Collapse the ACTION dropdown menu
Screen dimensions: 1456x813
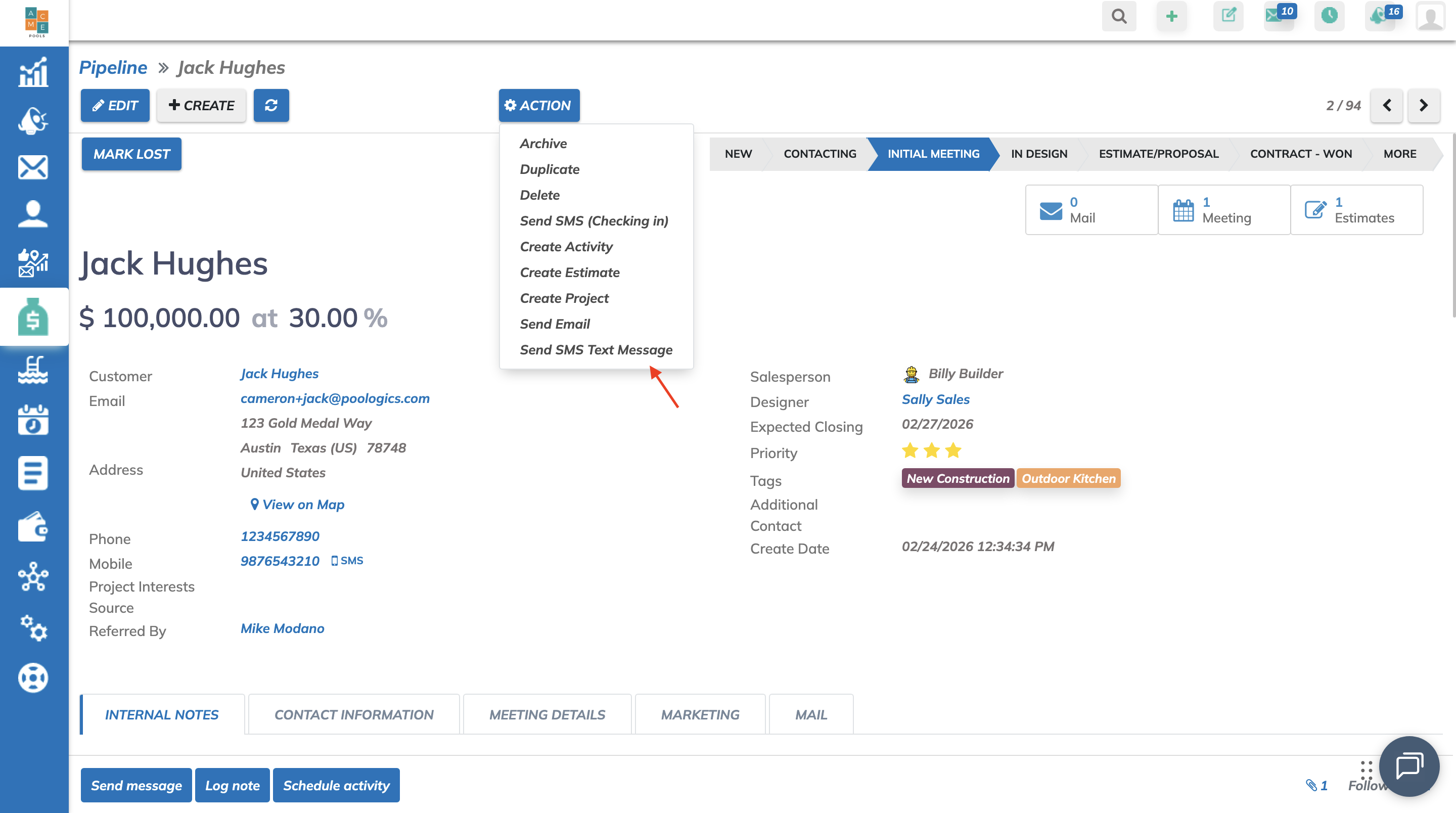click(x=538, y=105)
